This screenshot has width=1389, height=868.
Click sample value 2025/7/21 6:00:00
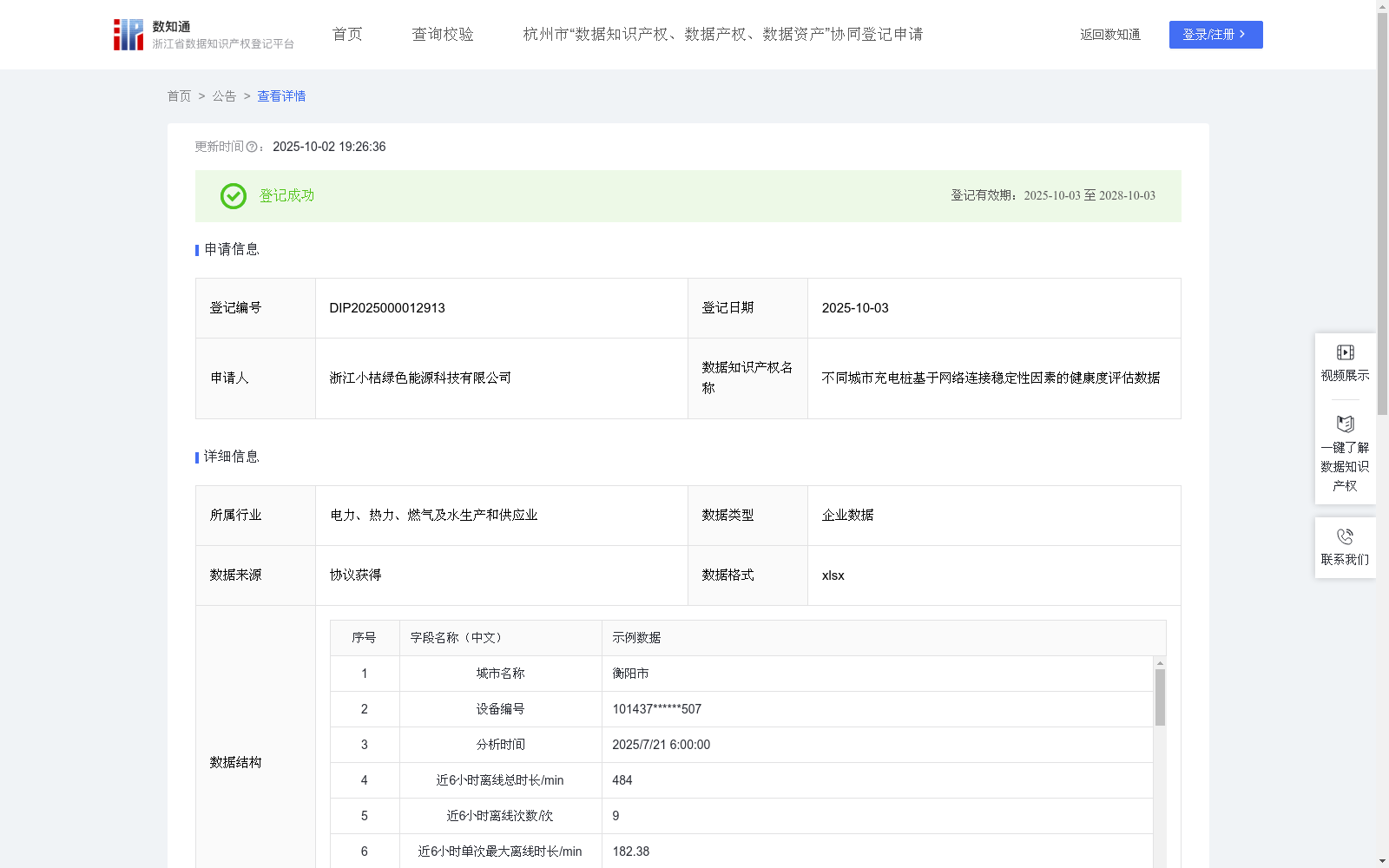point(661,745)
